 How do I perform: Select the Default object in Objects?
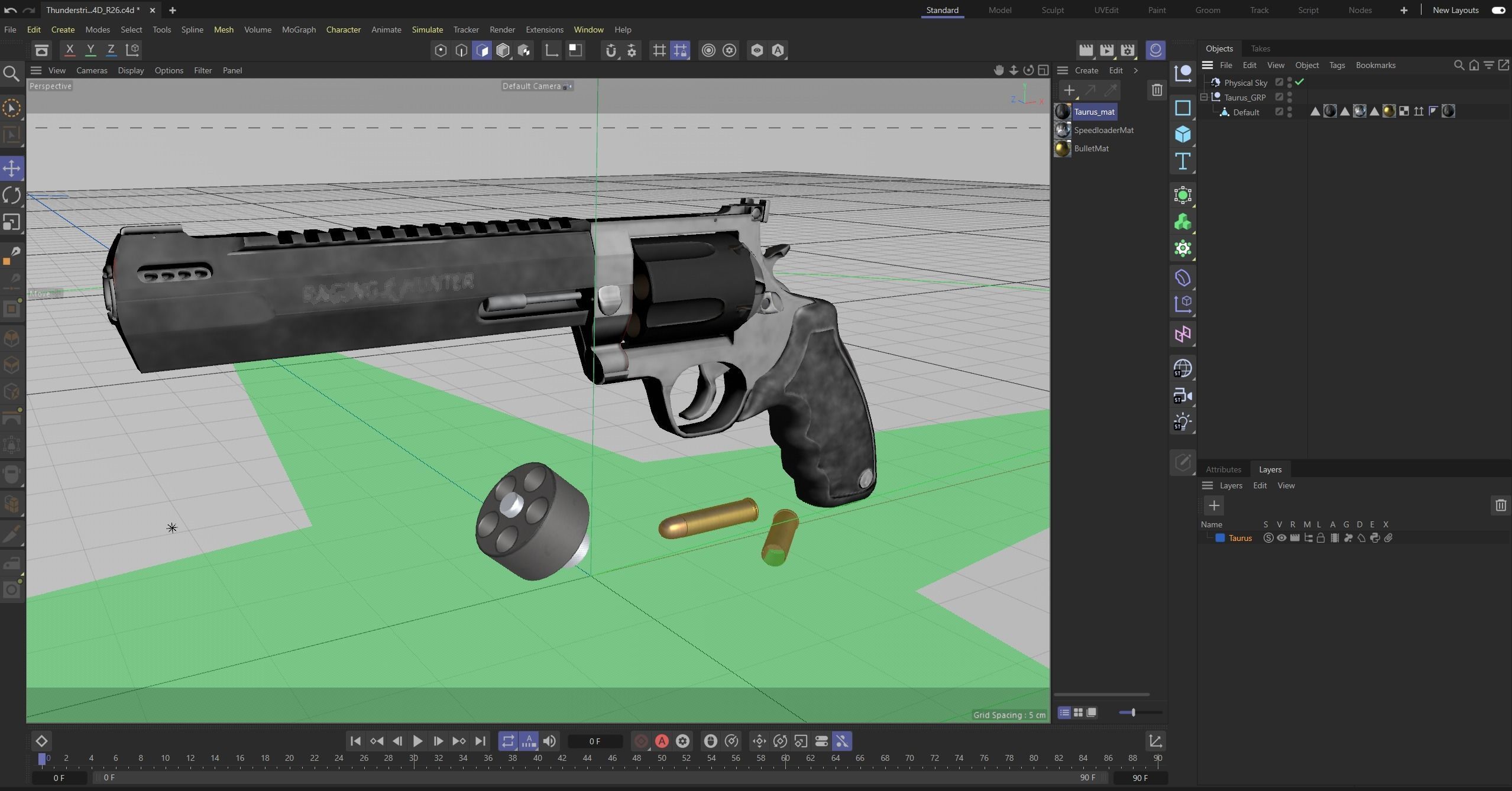point(1246,112)
